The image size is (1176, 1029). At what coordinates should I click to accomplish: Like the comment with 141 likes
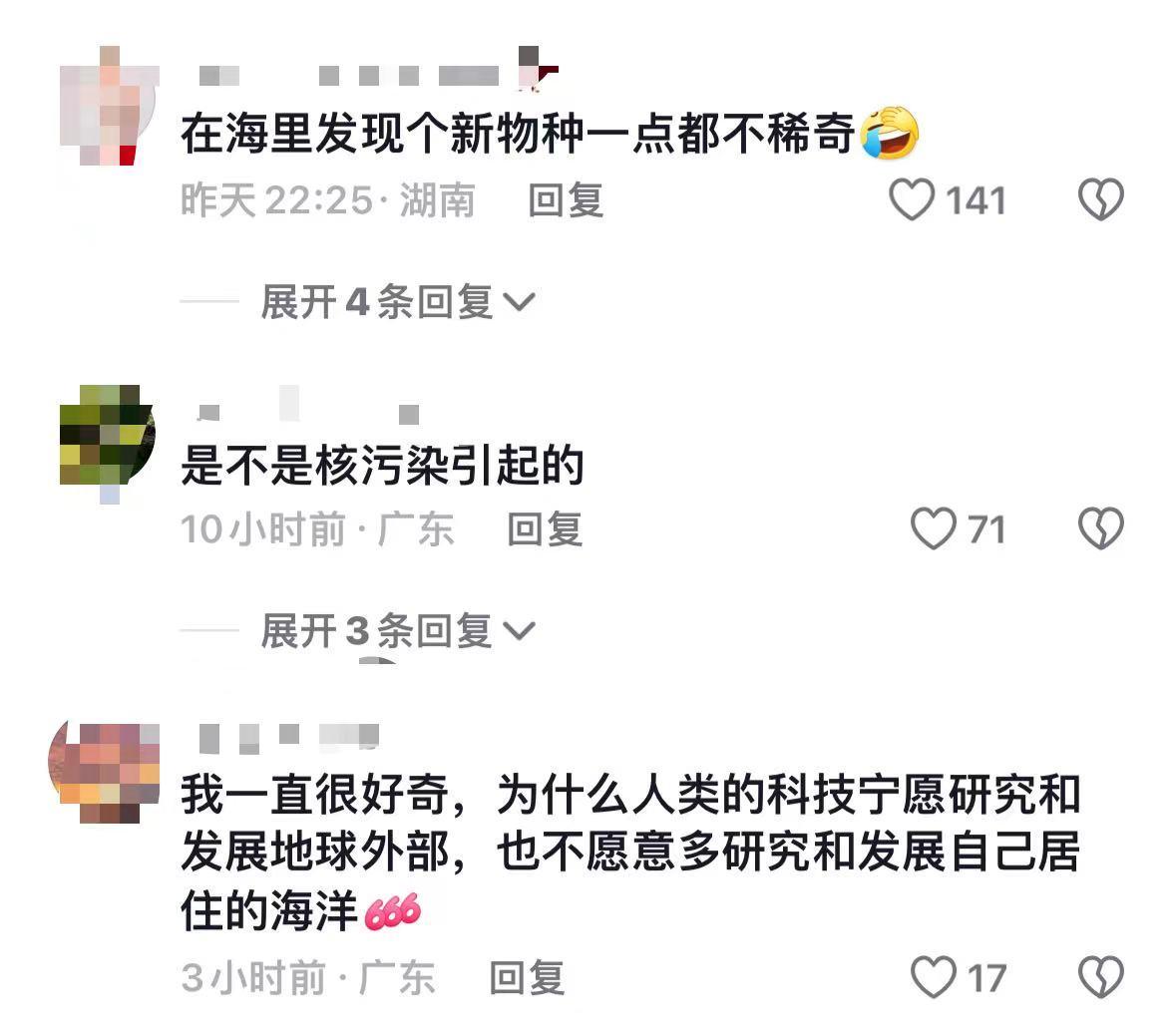pyautogui.click(x=912, y=199)
